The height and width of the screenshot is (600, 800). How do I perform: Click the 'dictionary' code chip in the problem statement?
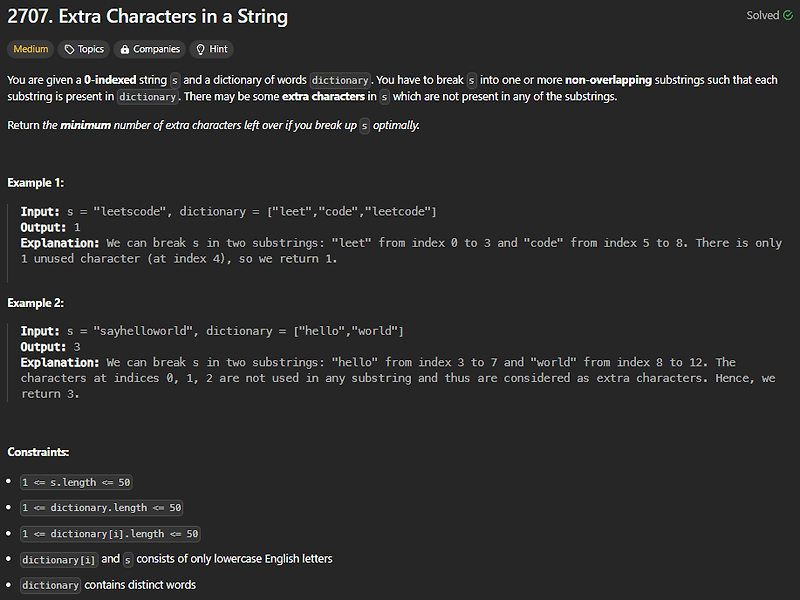[340, 79]
